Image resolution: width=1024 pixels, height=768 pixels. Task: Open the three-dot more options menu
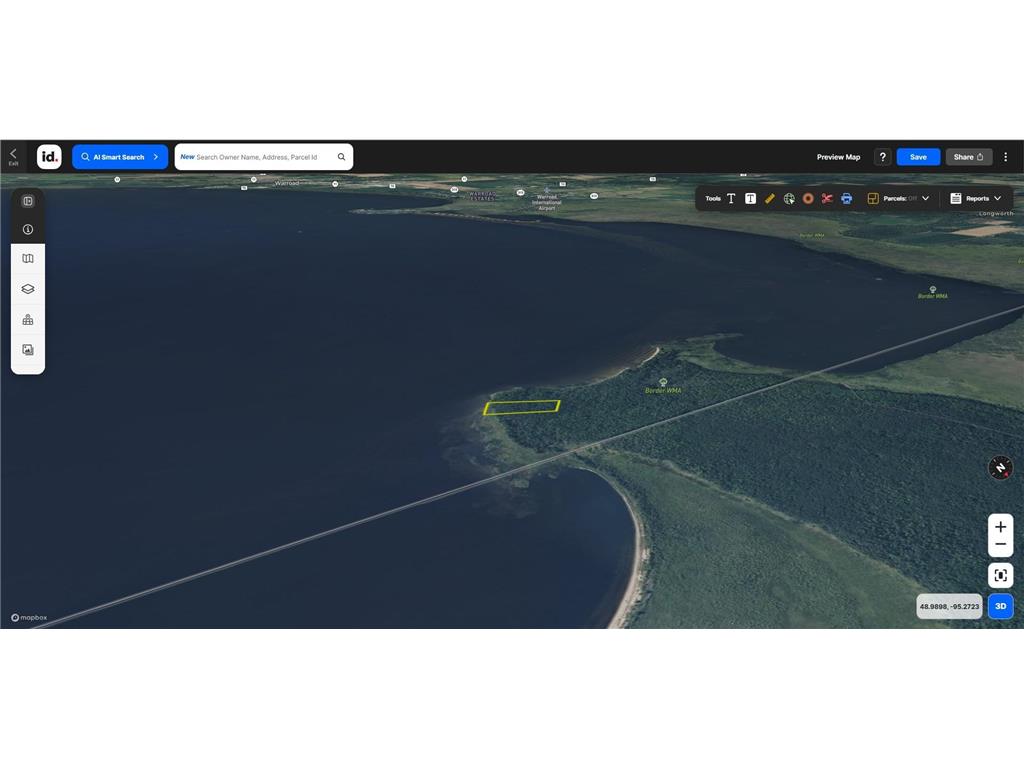coord(1006,157)
